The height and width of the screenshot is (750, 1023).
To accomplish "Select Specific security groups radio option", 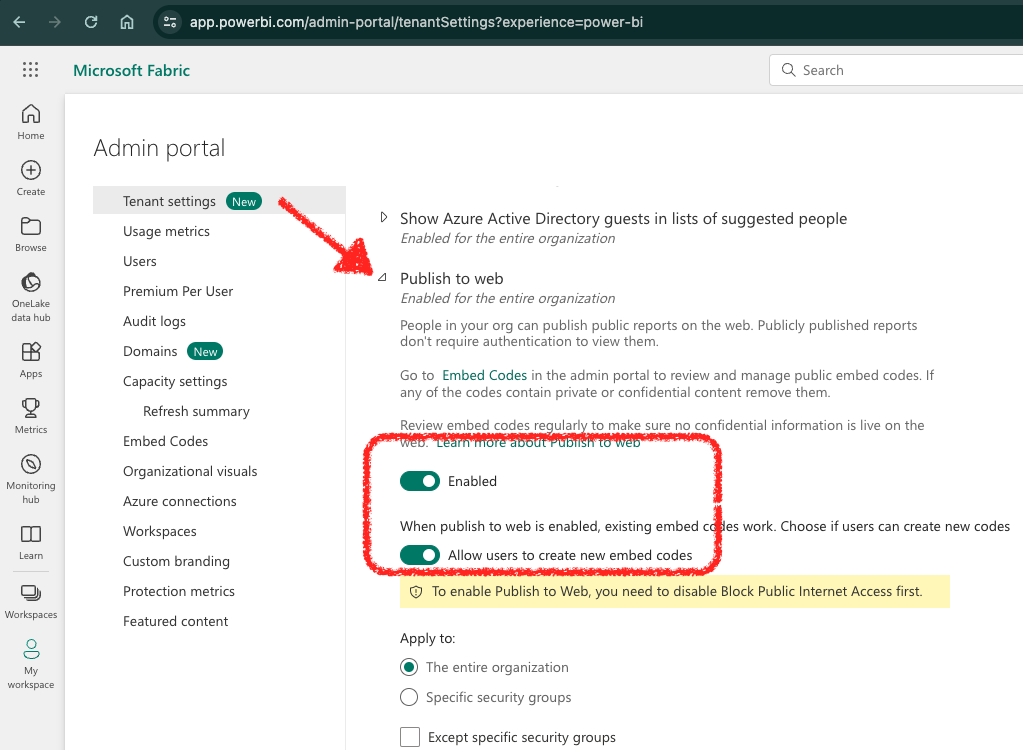I will pos(408,697).
